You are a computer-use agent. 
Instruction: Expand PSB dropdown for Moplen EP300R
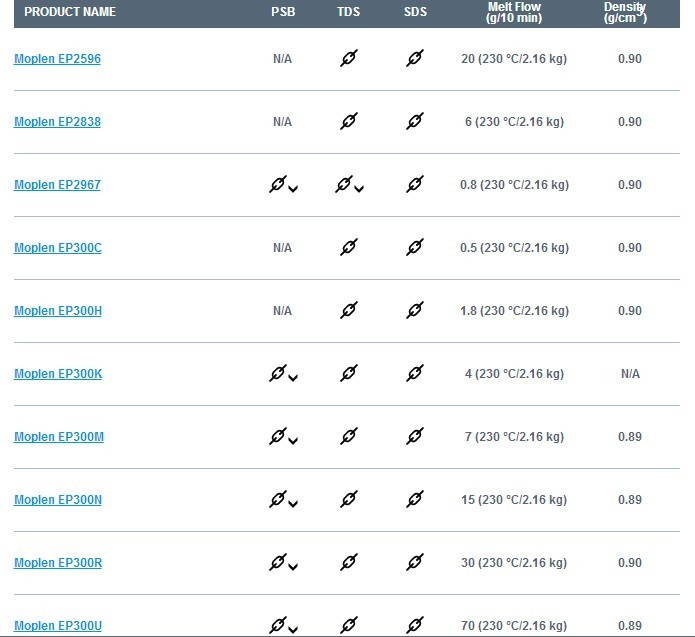293,567
